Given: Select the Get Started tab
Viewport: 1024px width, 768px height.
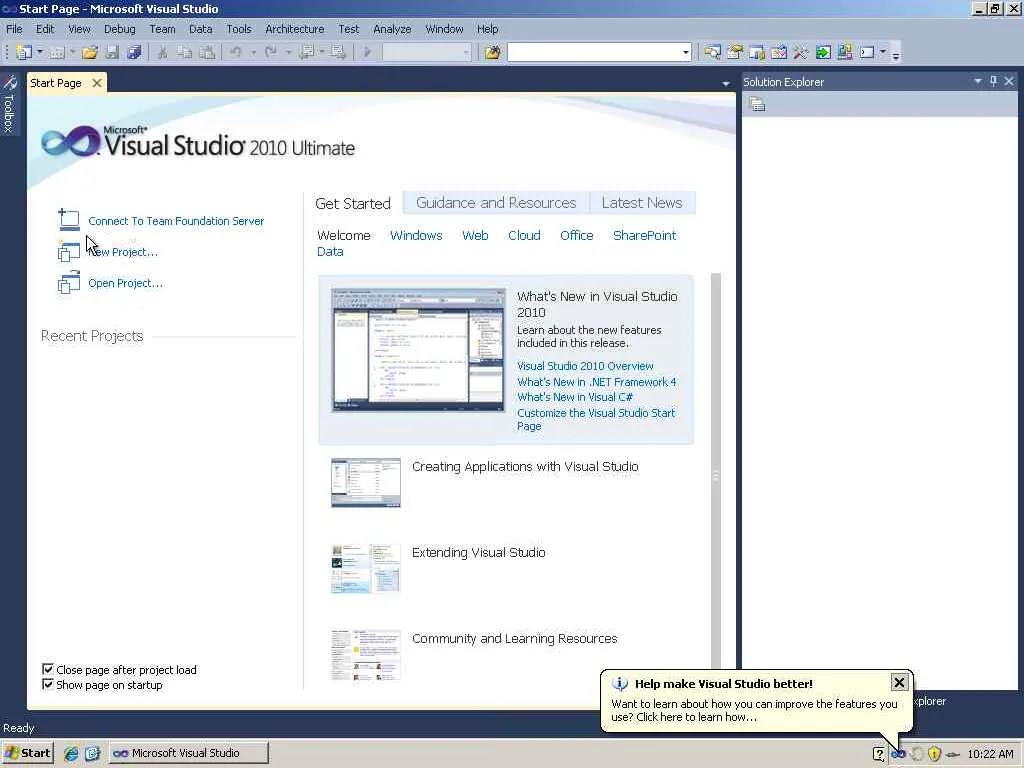Looking at the screenshot, I should coord(353,203).
